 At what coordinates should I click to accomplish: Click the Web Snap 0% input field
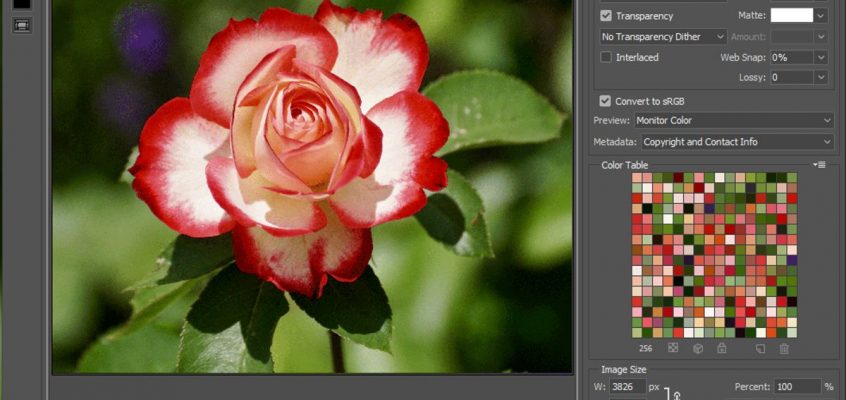[x=792, y=57]
